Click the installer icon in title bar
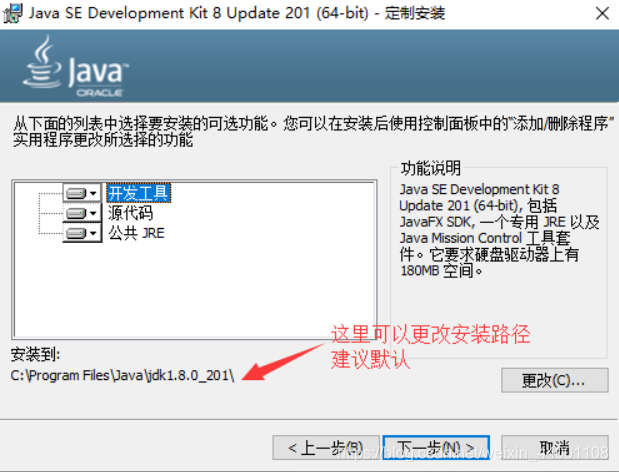619x472 pixels. tap(13, 13)
